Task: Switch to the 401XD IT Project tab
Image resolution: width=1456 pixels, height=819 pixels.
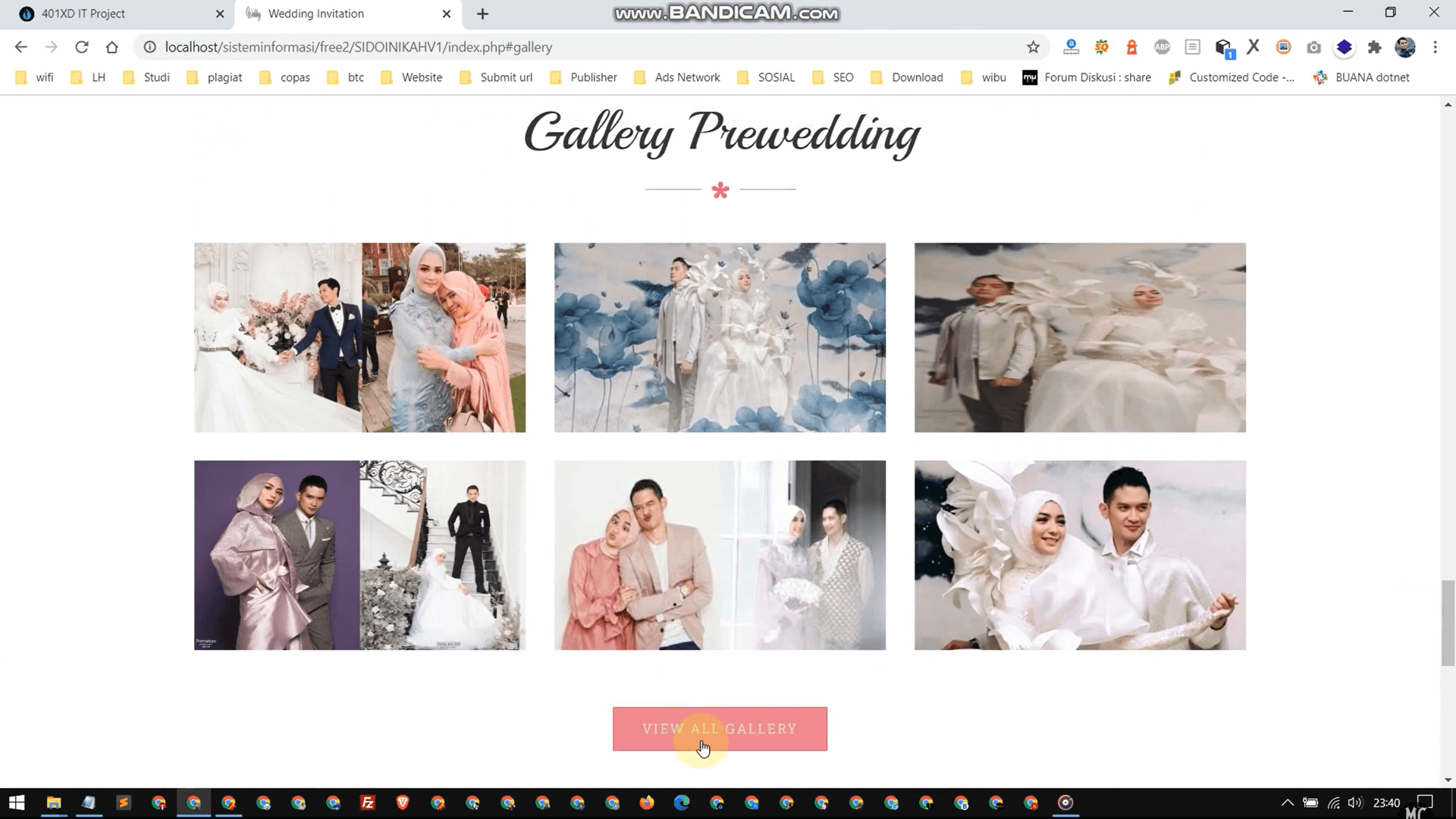Action: (x=83, y=14)
